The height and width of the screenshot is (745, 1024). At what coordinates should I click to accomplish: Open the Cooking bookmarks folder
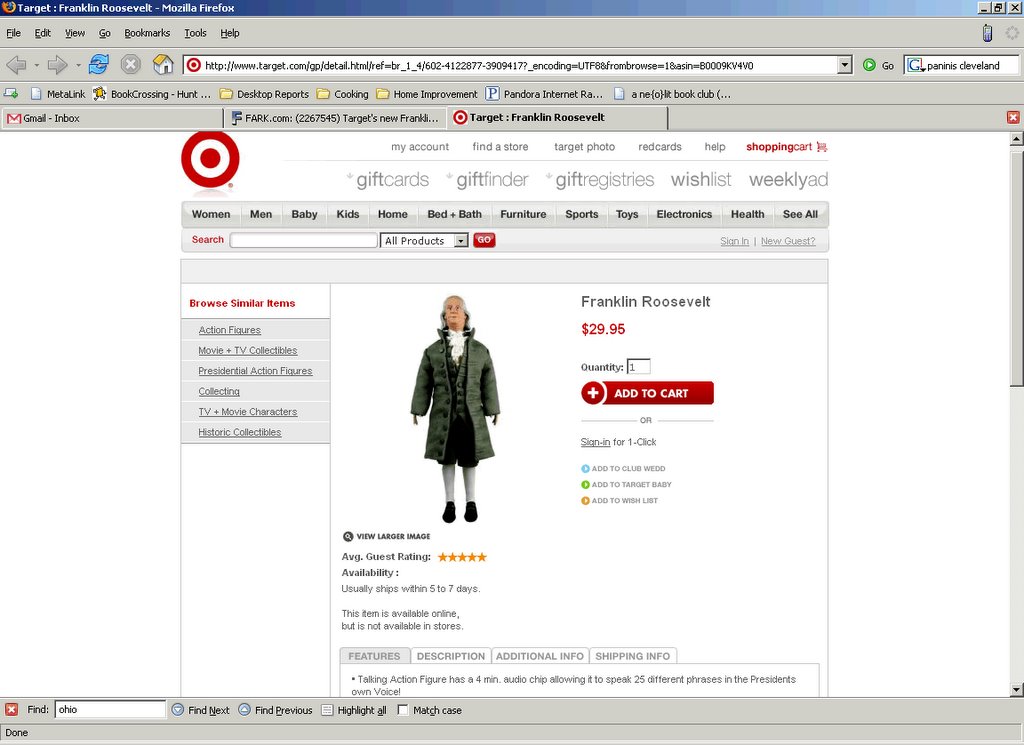point(343,94)
